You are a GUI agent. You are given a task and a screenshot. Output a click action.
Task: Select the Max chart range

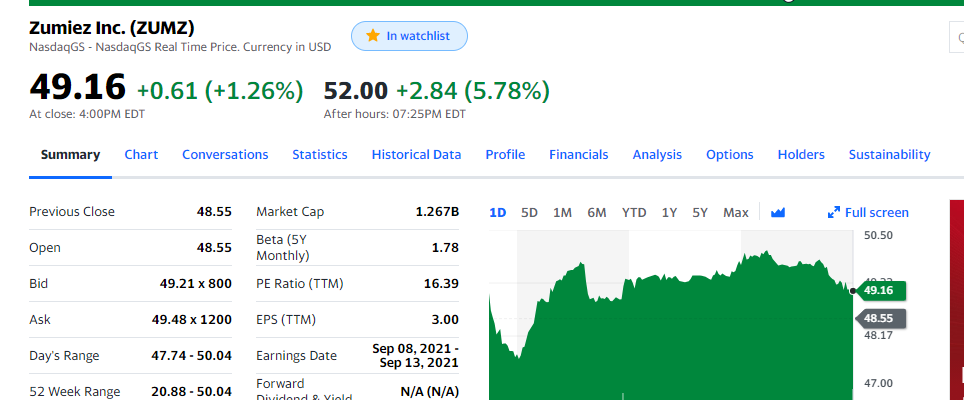click(736, 212)
